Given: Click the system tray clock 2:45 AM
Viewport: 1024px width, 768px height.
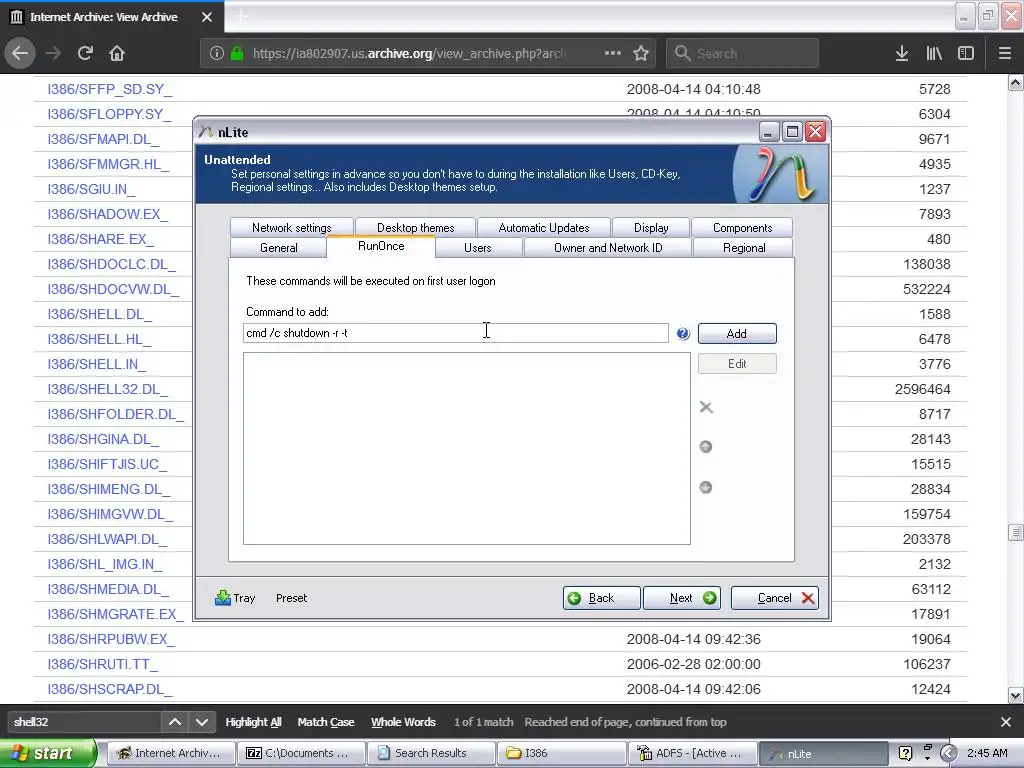Looking at the screenshot, I should [987, 754].
